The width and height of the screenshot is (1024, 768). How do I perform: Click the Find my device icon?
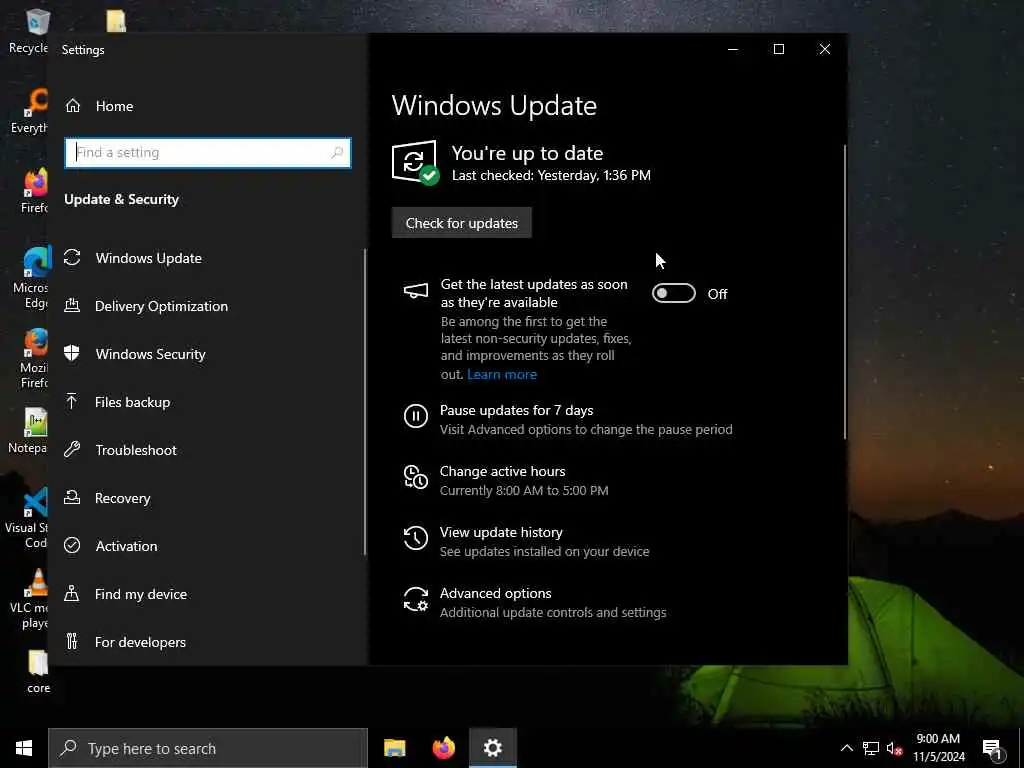pos(72,594)
